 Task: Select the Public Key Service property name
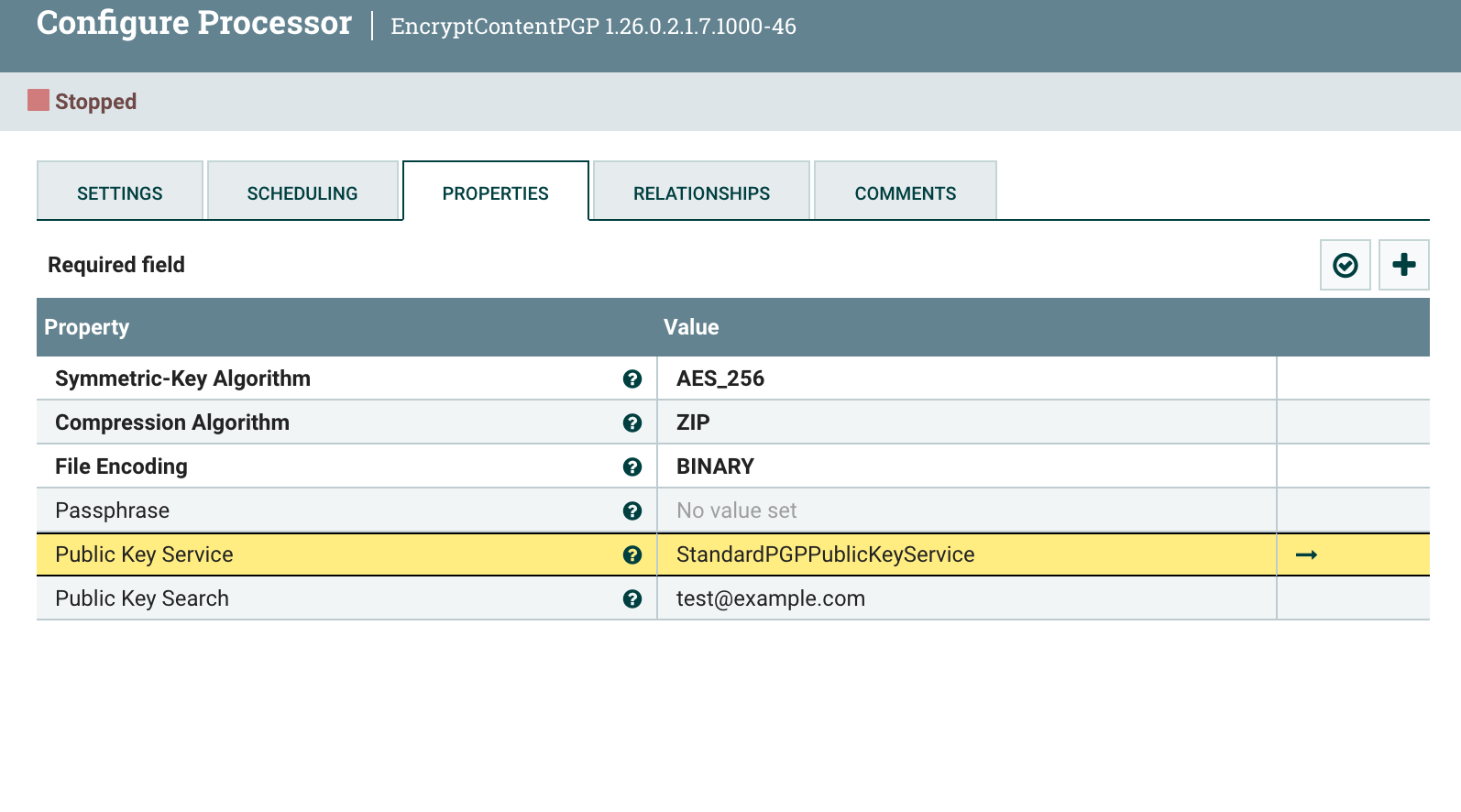[144, 554]
